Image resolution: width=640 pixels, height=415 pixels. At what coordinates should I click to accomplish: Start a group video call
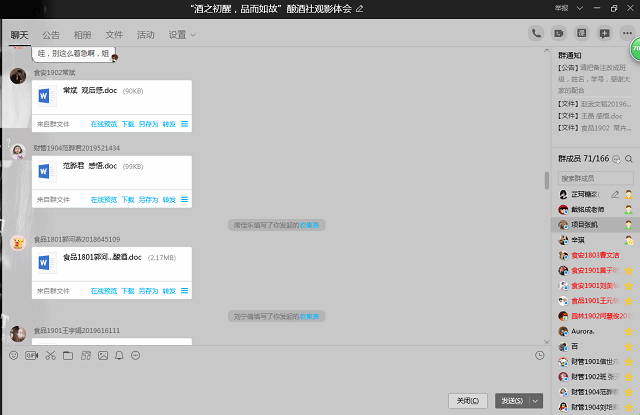(559, 33)
